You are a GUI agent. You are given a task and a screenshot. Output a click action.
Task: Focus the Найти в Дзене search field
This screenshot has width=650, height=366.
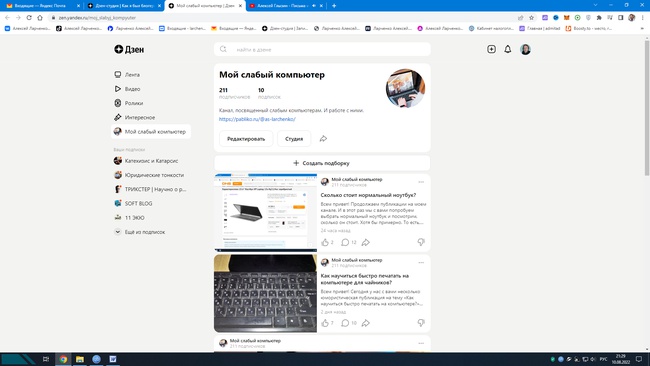click(322, 49)
